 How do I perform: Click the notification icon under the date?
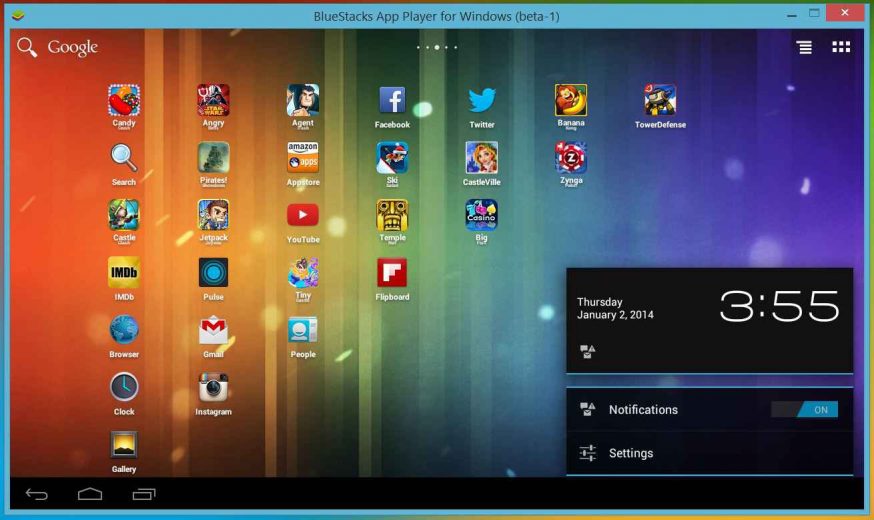[587, 351]
